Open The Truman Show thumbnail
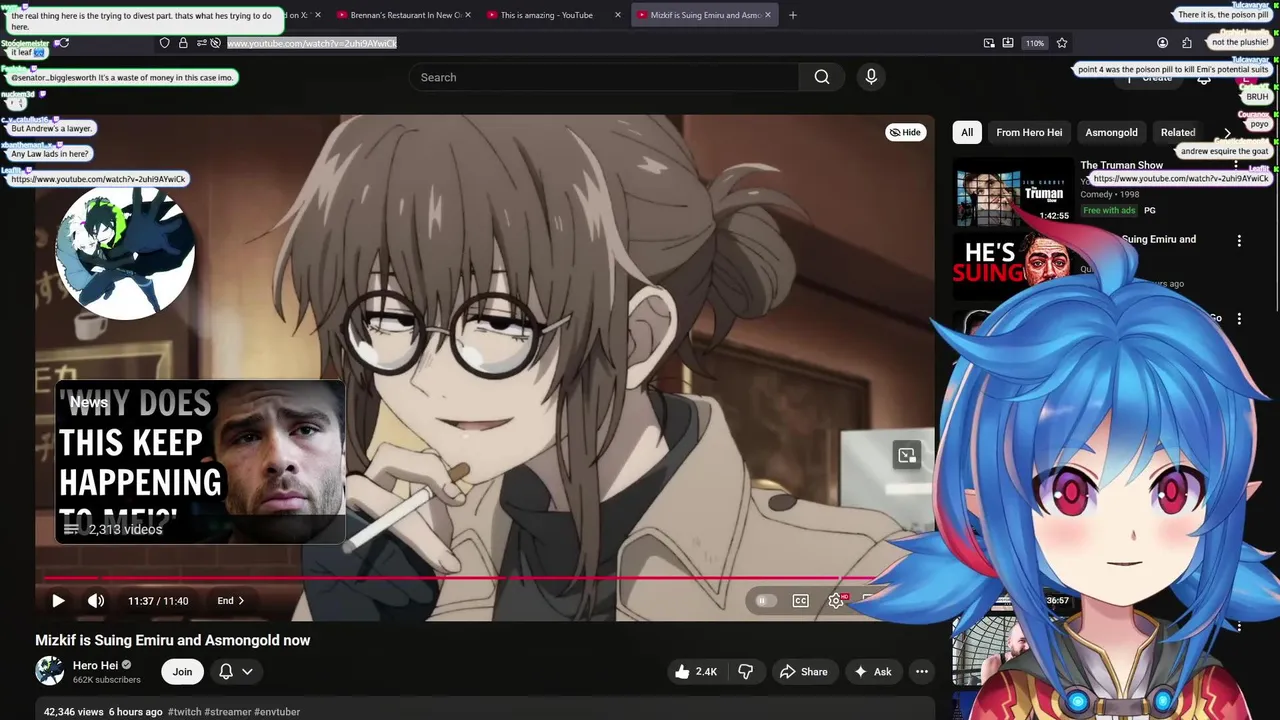This screenshot has width=1280, height=720. tap(1013, 192)
